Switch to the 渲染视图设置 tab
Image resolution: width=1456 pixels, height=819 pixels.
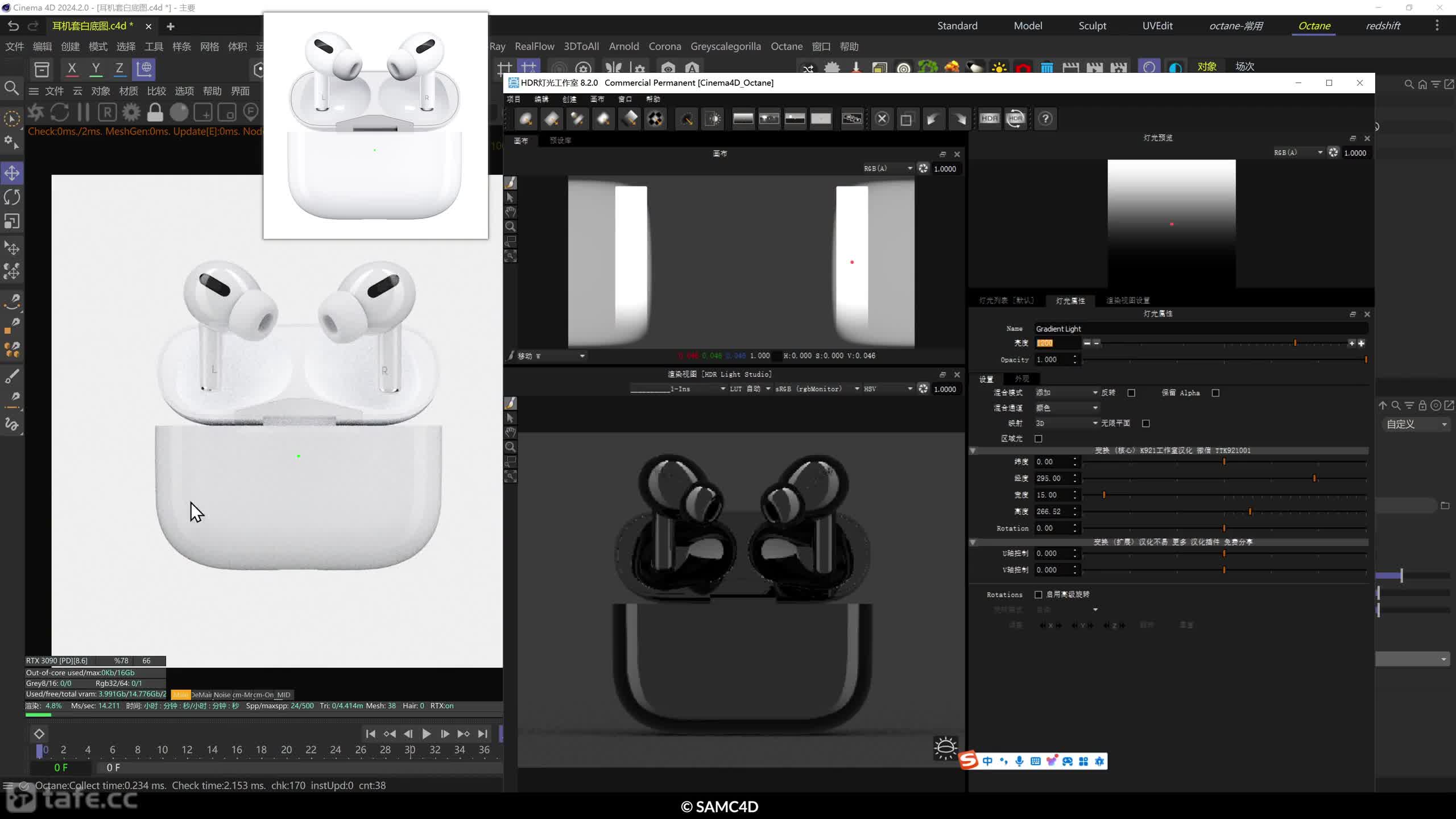[1127, 300]
